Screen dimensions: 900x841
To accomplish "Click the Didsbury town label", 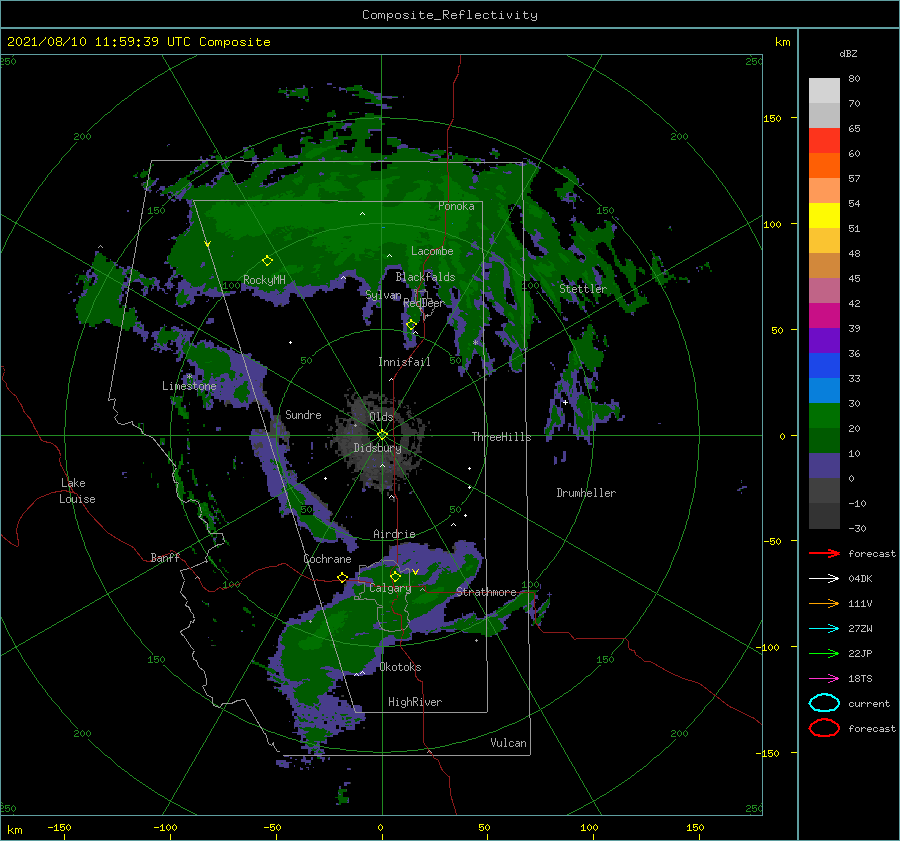I will (378, 448).
